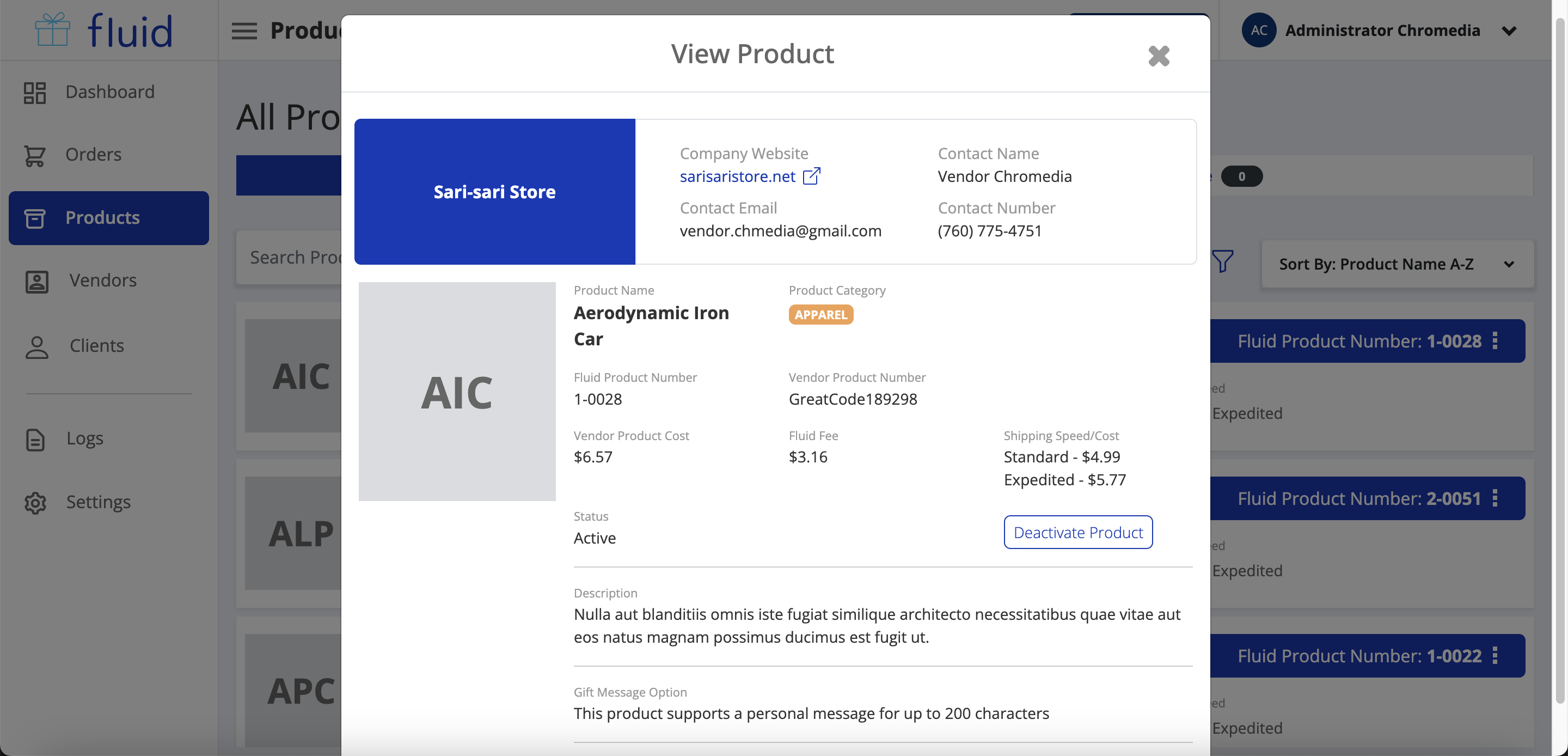Viewport: 1568px width, 756px height.
Task: Go to Dashboard in the sidebar
Action: pos(109,92)
